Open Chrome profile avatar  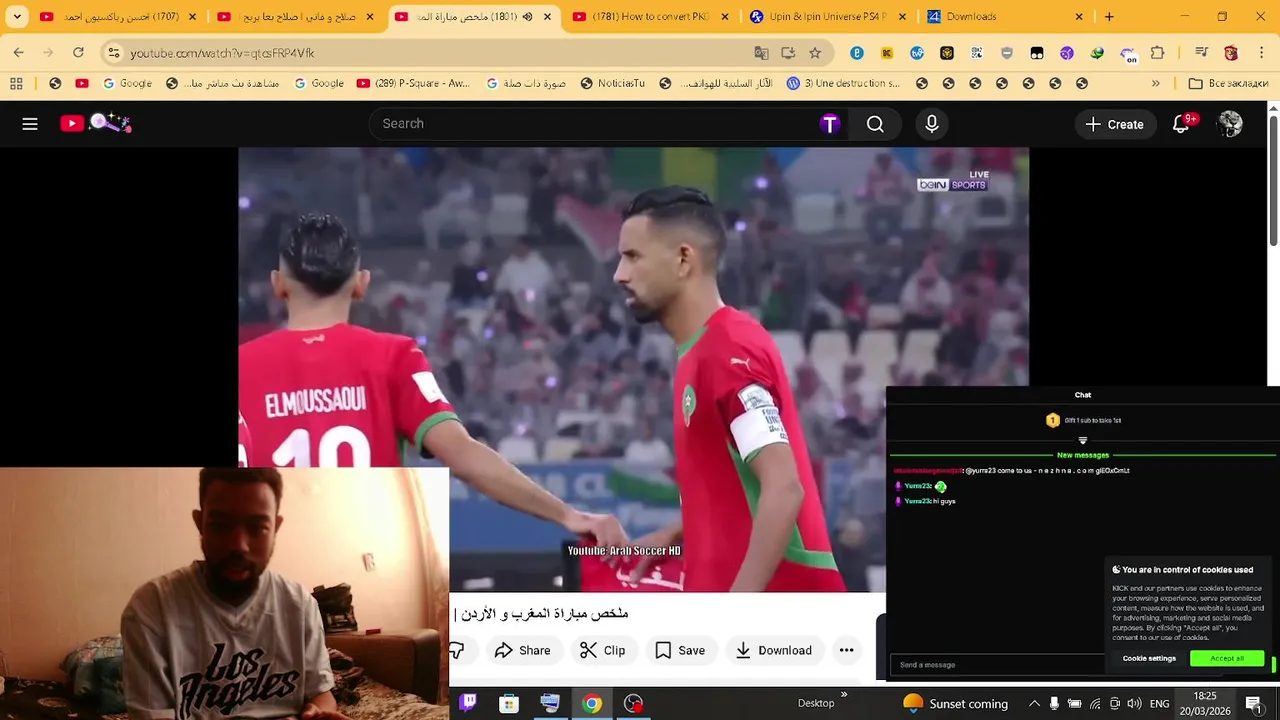click(1231, 53)
